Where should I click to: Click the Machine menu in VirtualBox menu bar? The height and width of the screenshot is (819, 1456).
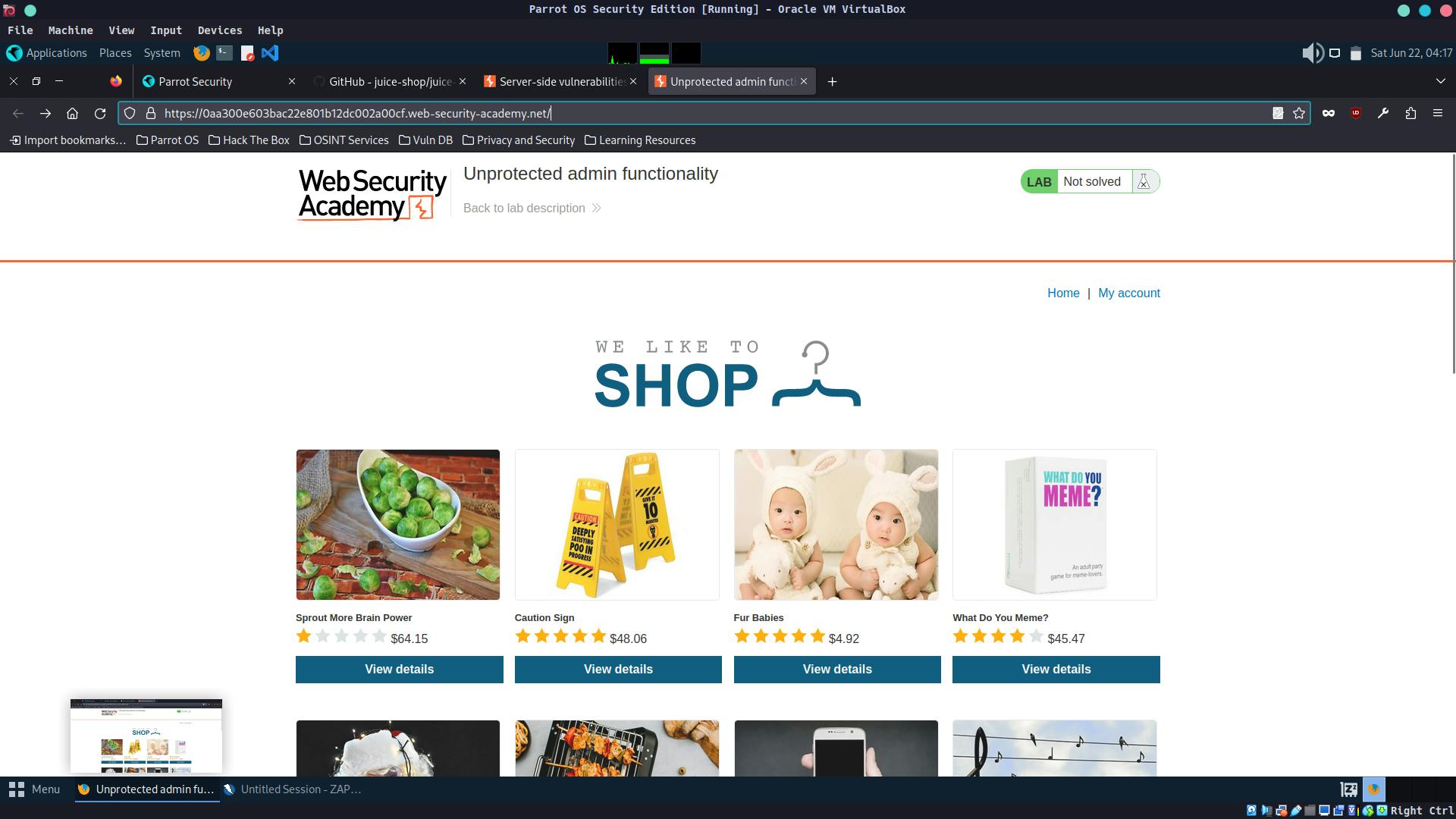pyautogui.click(x=70, y=30)
